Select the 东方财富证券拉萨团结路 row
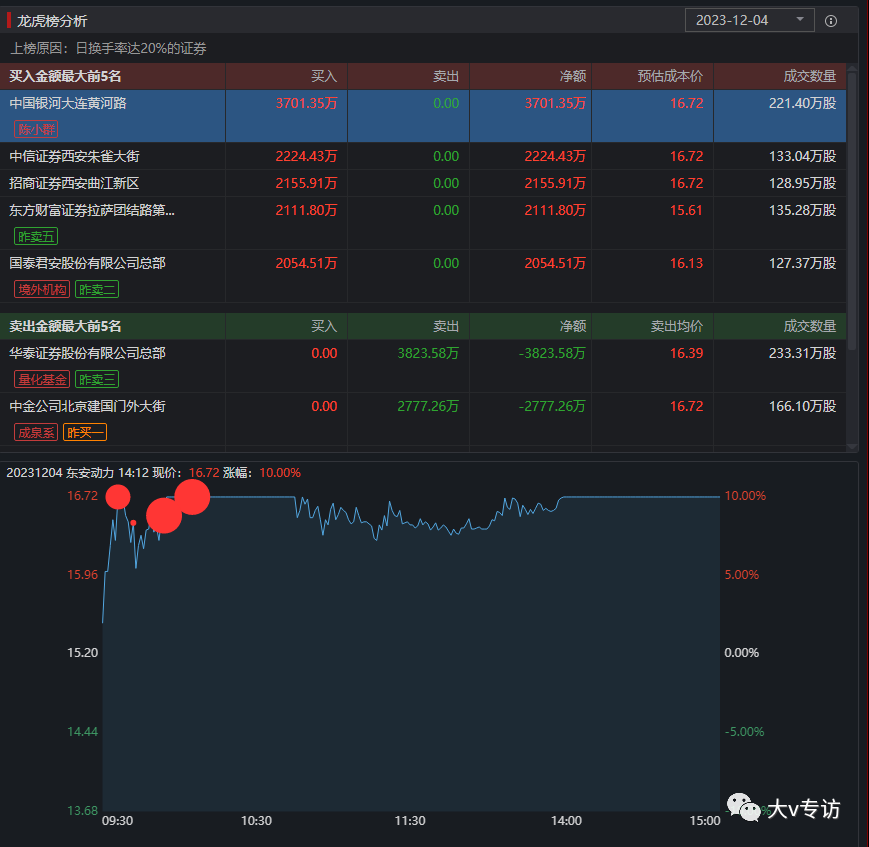Viewport: 869px width, 847px height. pyautogui.click(x=423, y=223)
